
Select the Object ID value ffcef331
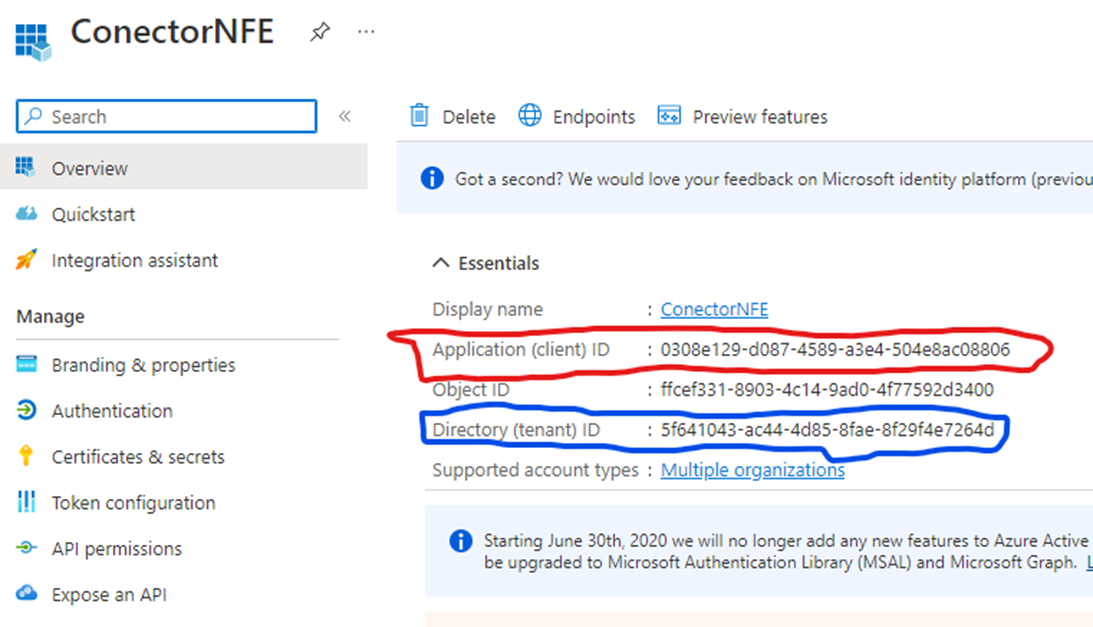coord(827,389)
